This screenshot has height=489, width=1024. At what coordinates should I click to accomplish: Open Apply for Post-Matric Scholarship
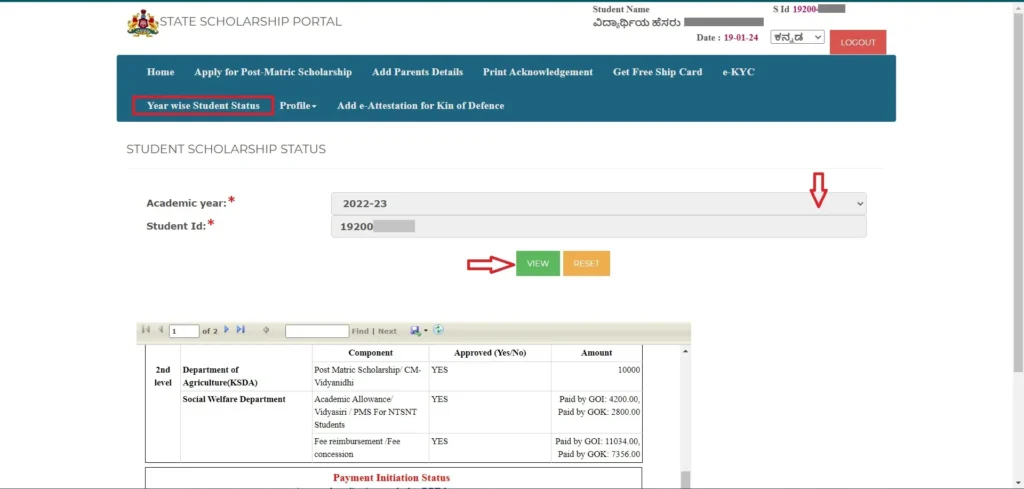[273, 72]
